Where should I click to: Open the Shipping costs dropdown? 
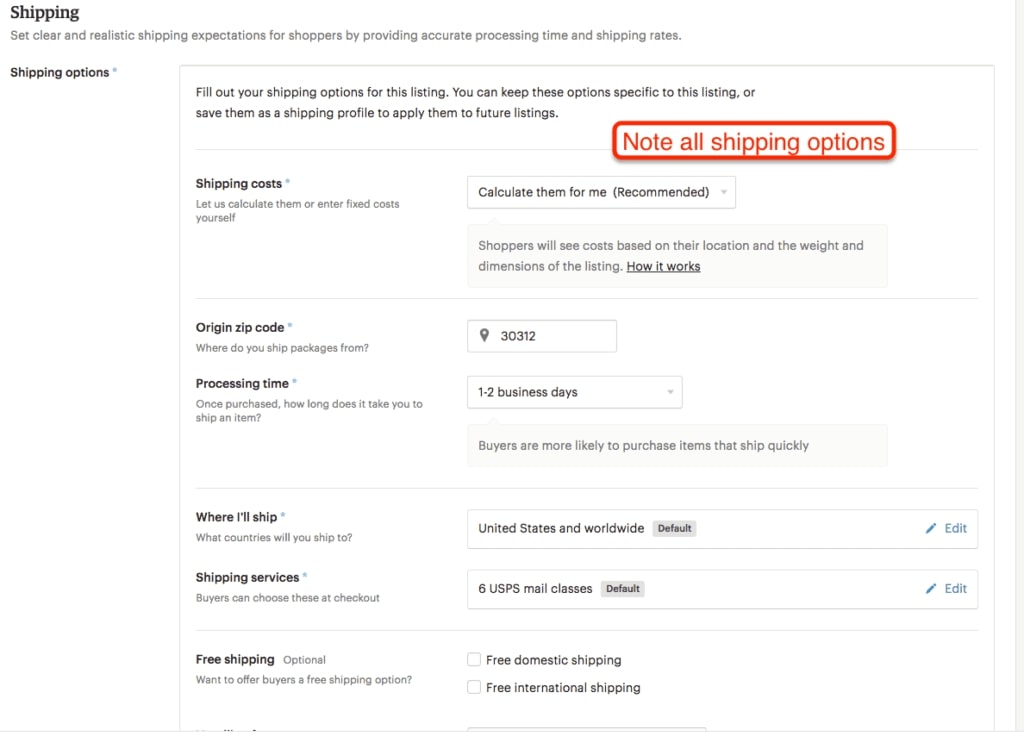[x=601, y=192]
